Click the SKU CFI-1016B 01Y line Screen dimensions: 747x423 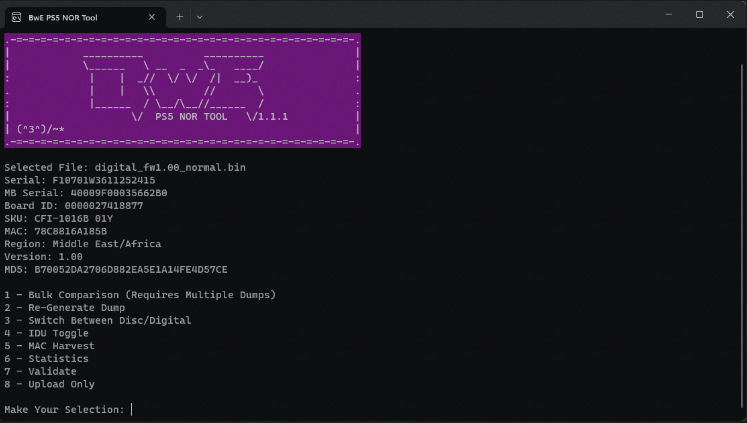59,219
